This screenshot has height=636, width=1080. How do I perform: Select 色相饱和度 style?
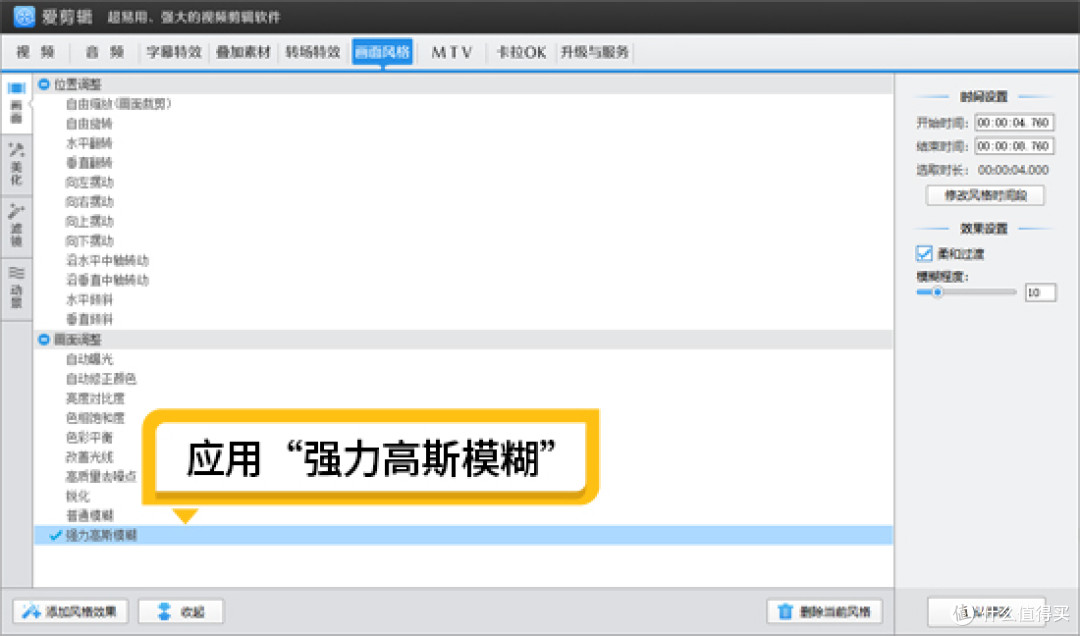pos(95,418)
